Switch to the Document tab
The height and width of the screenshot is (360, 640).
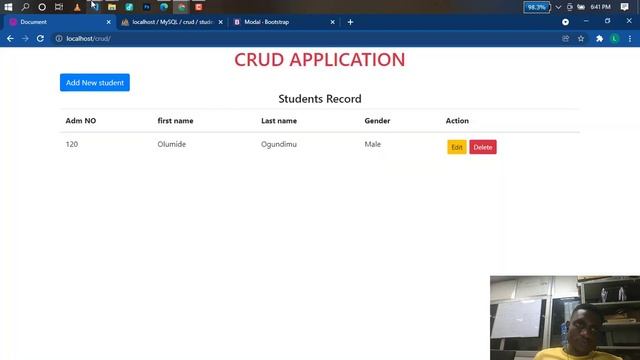click(59, 22)
